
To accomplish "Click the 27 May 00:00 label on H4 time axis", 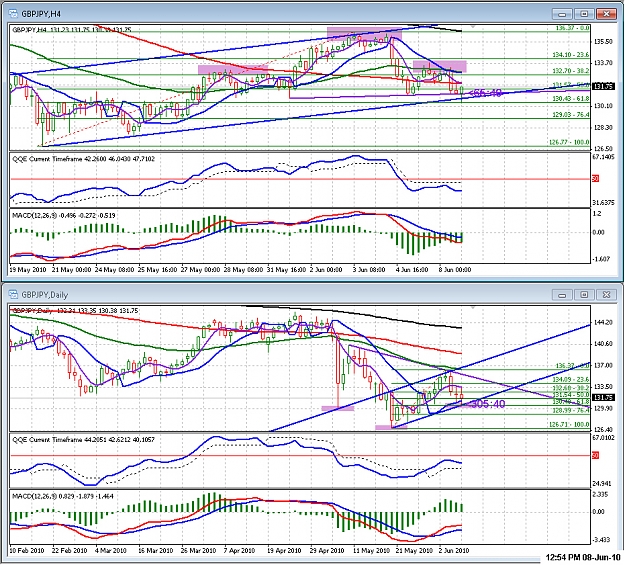I will click(x=200, y=270).
